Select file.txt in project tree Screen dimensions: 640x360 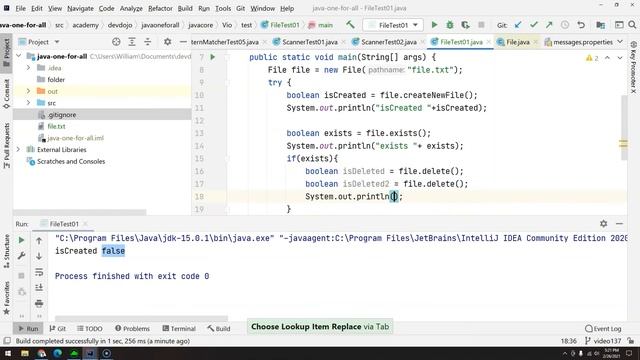56,126
